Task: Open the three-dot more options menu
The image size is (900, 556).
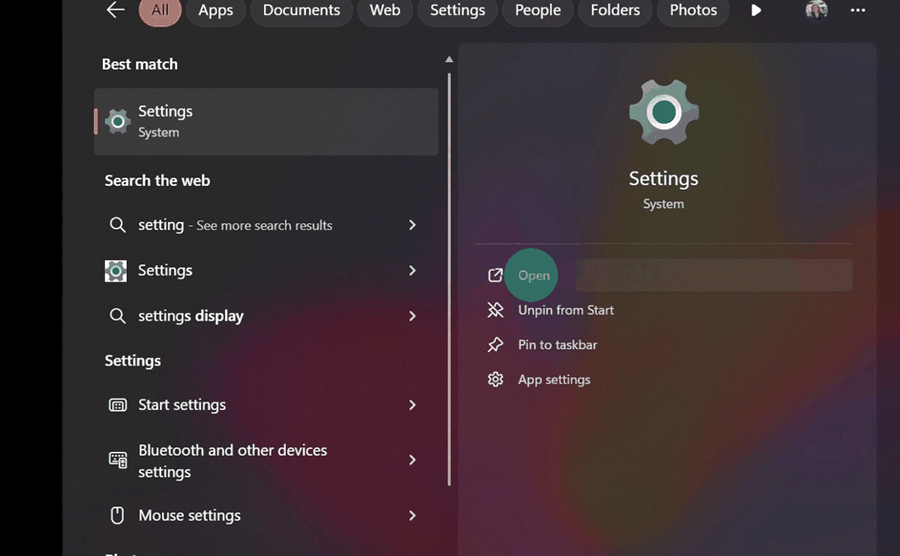Action: pos(858,10)
